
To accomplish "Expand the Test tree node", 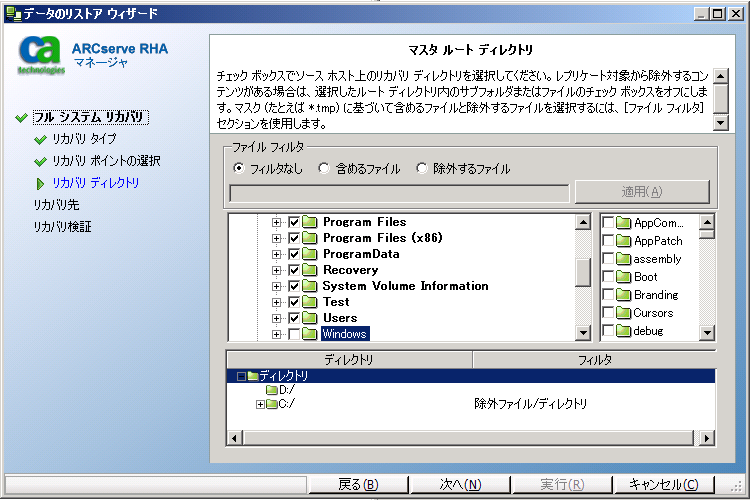I will point(276,302).
